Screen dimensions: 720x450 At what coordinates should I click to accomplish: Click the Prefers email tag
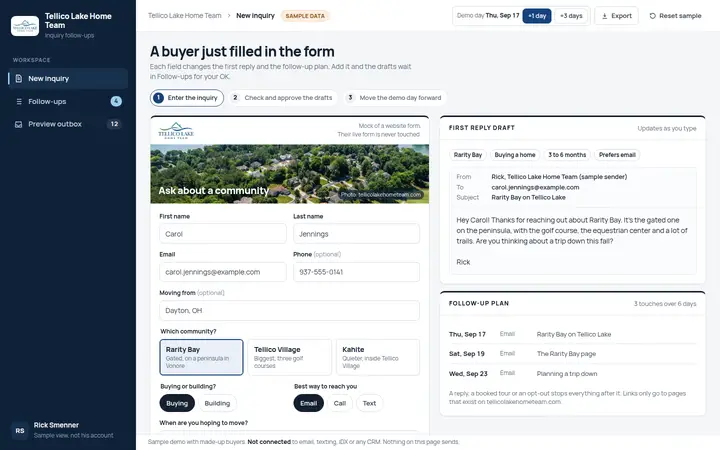[617, 155]
